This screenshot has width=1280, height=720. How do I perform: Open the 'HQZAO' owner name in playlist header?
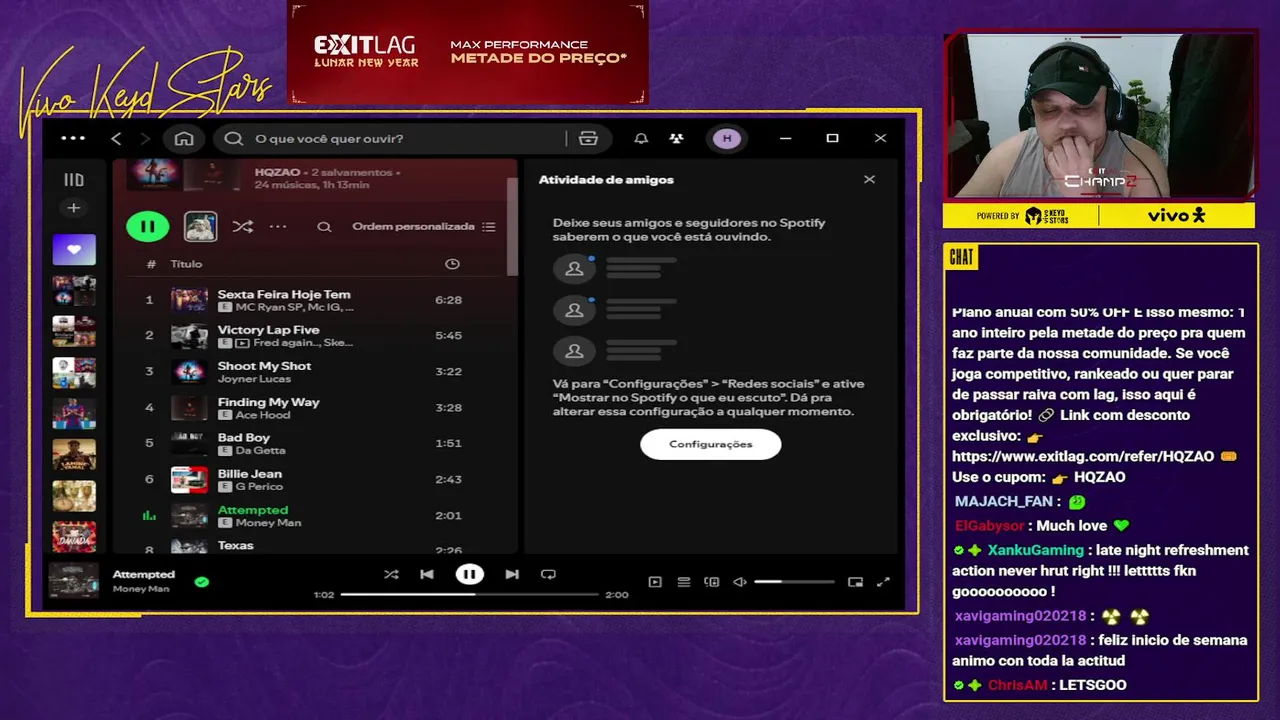277,172
